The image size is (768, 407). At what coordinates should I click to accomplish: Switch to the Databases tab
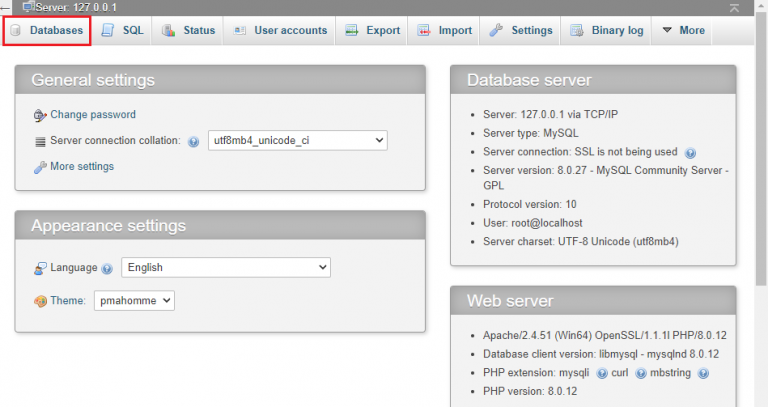(x=47, y=30)
